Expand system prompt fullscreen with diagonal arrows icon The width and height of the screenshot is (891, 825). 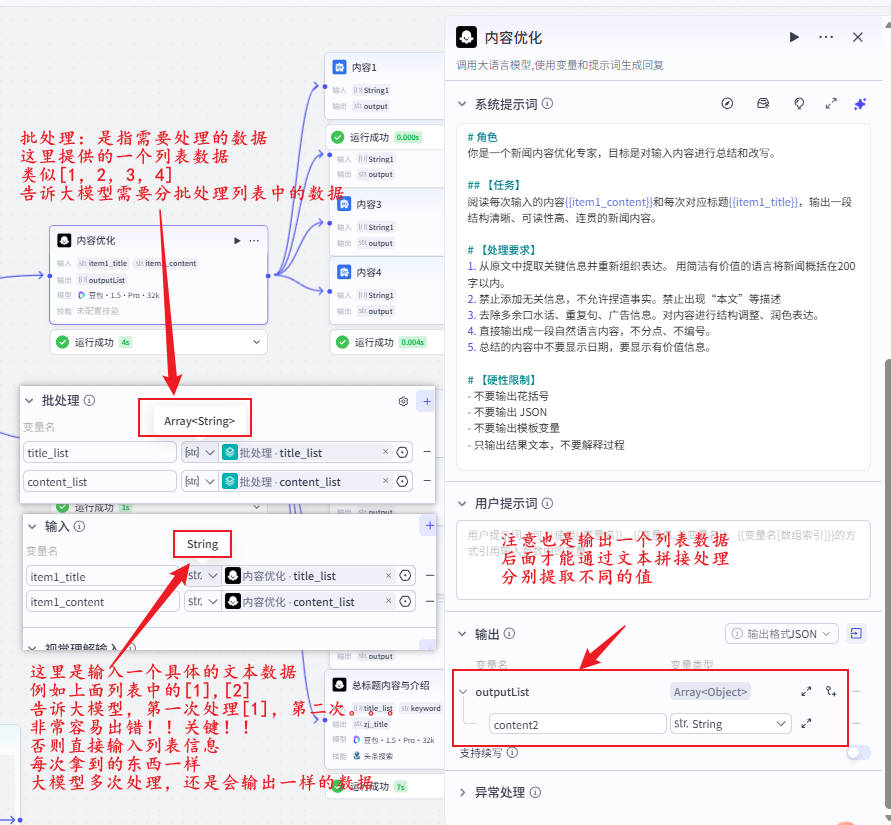click(x=830, y=103)
